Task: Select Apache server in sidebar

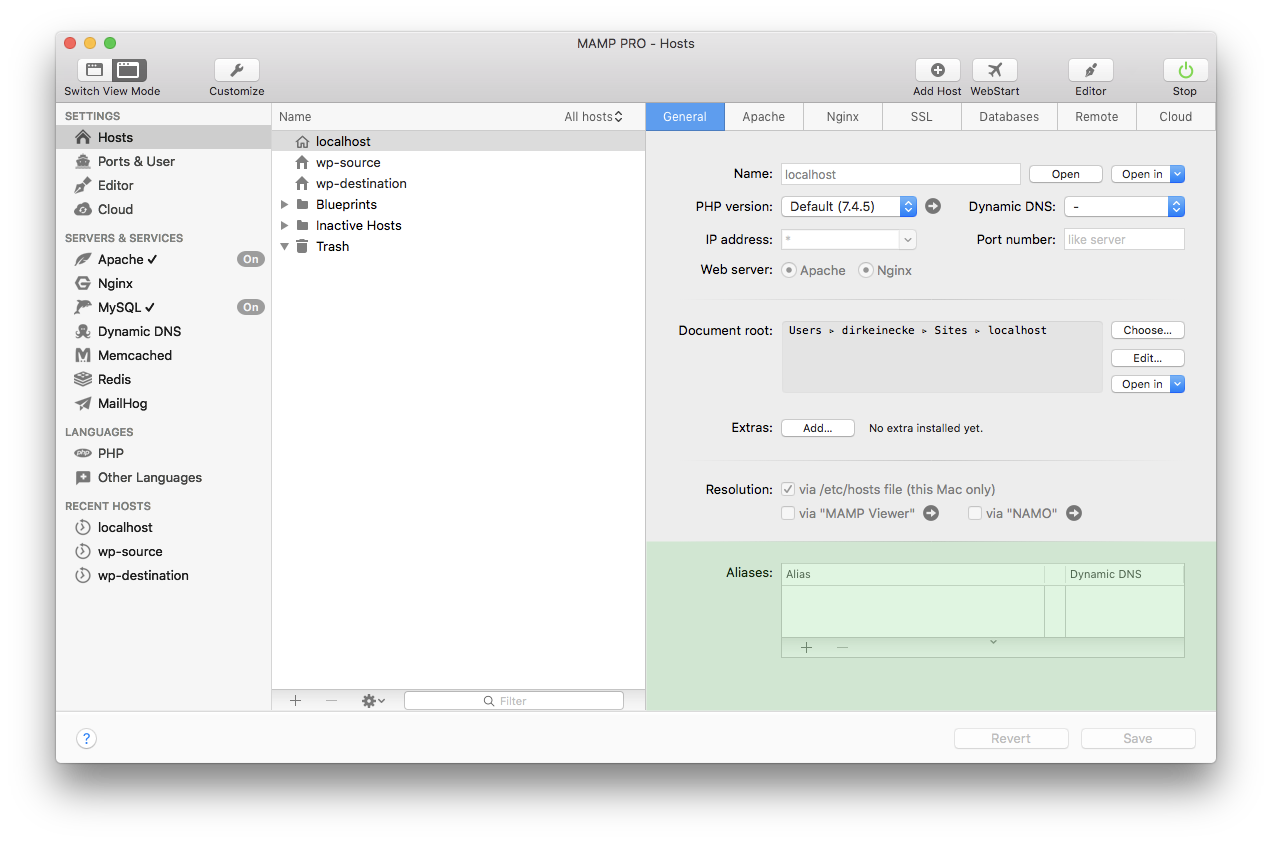Action: point(163,259)
